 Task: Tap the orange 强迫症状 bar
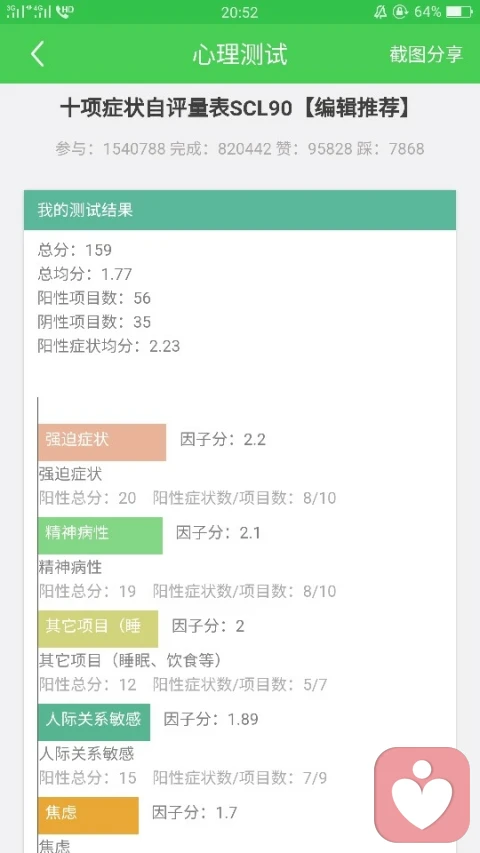click(x=102, y=442)
